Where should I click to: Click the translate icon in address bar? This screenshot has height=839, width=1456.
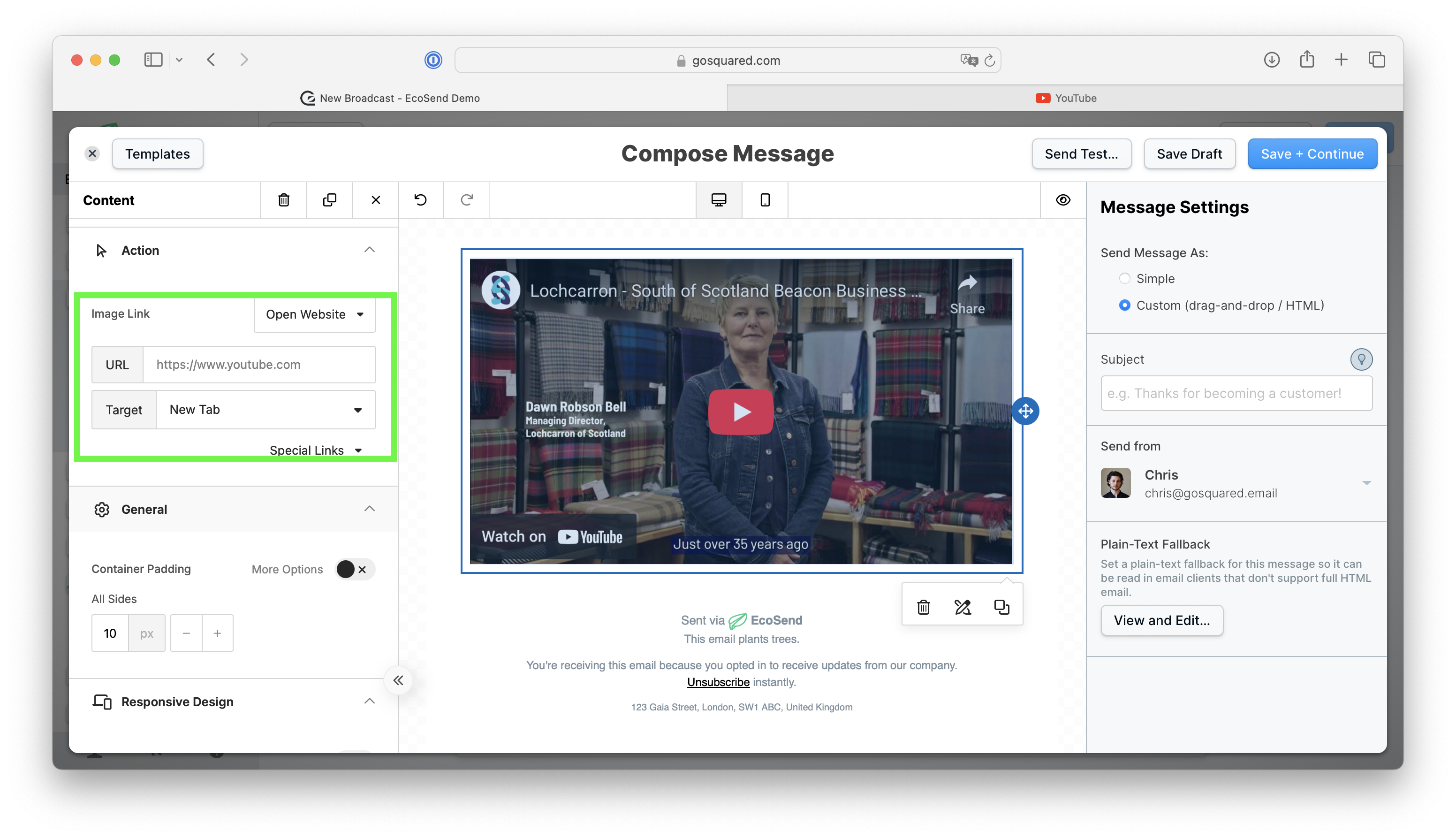click(968, 60)
